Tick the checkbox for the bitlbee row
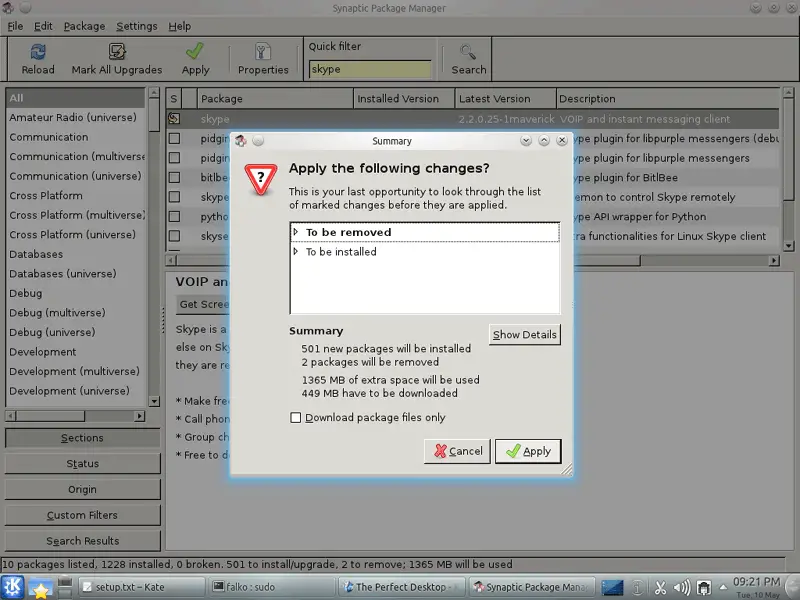Screen dimensions: 800x600 pos(174,177)
